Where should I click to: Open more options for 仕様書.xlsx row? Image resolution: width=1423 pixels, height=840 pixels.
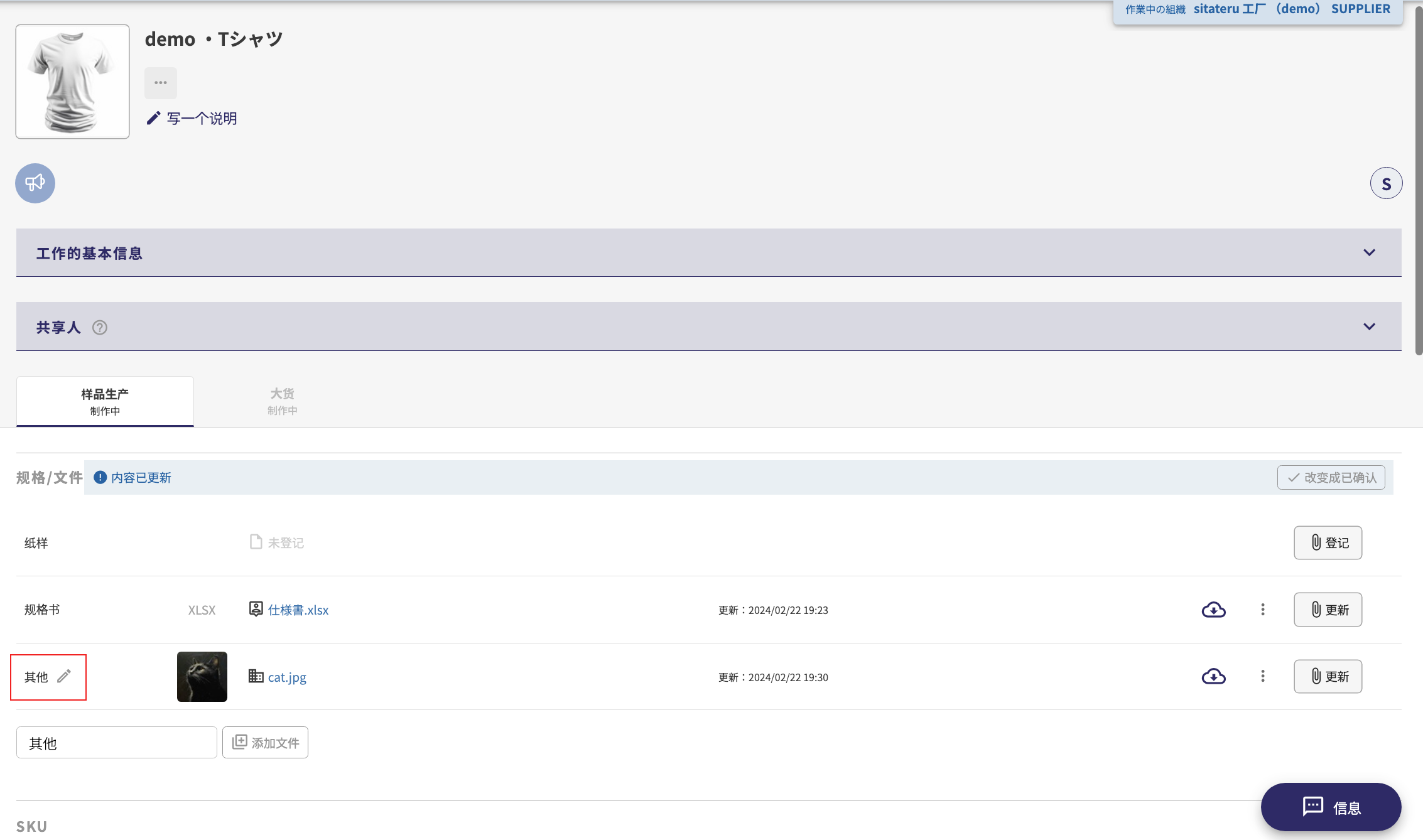(x=1263, y=610)
